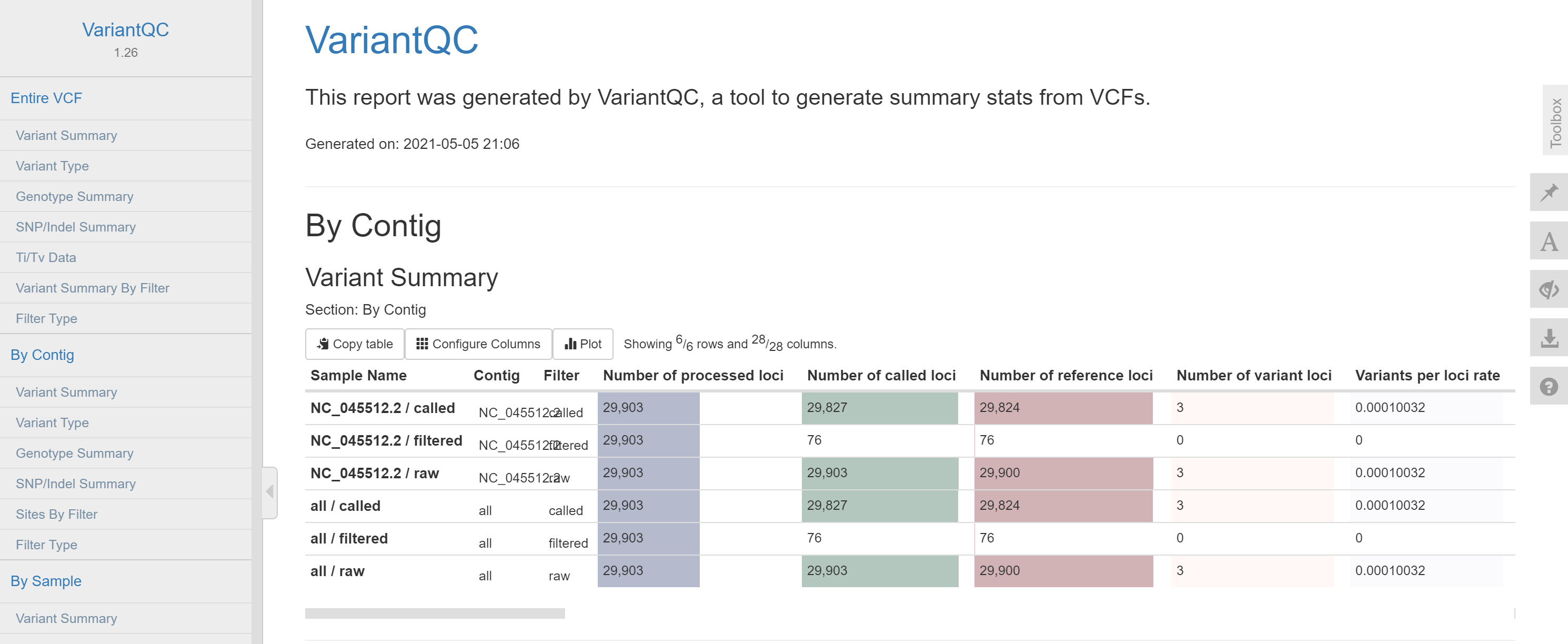Navigate to By Sample section
The width and height of the screenshot is (1568, 644).
coord(46,581)
